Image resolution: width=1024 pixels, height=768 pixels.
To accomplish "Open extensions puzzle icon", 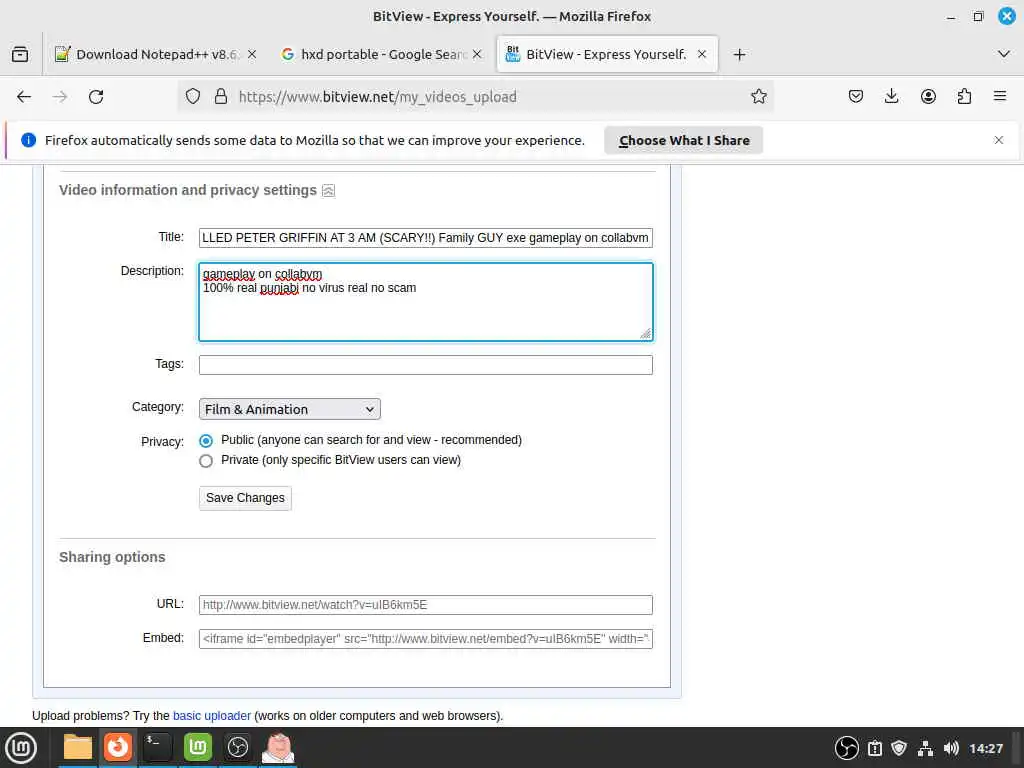I will coord(964,97).
